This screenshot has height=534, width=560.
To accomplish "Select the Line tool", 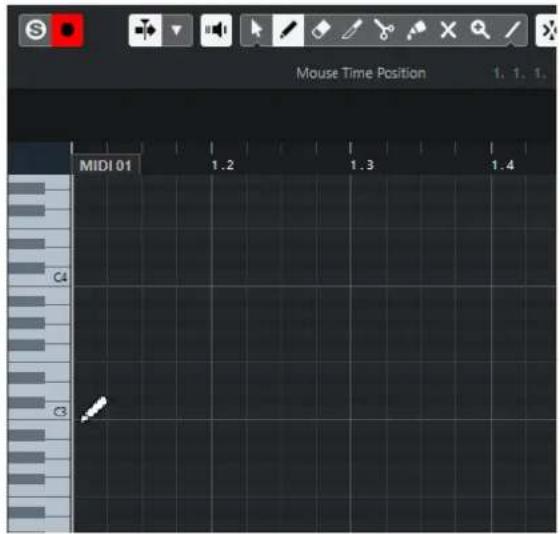I will [512, 30].
